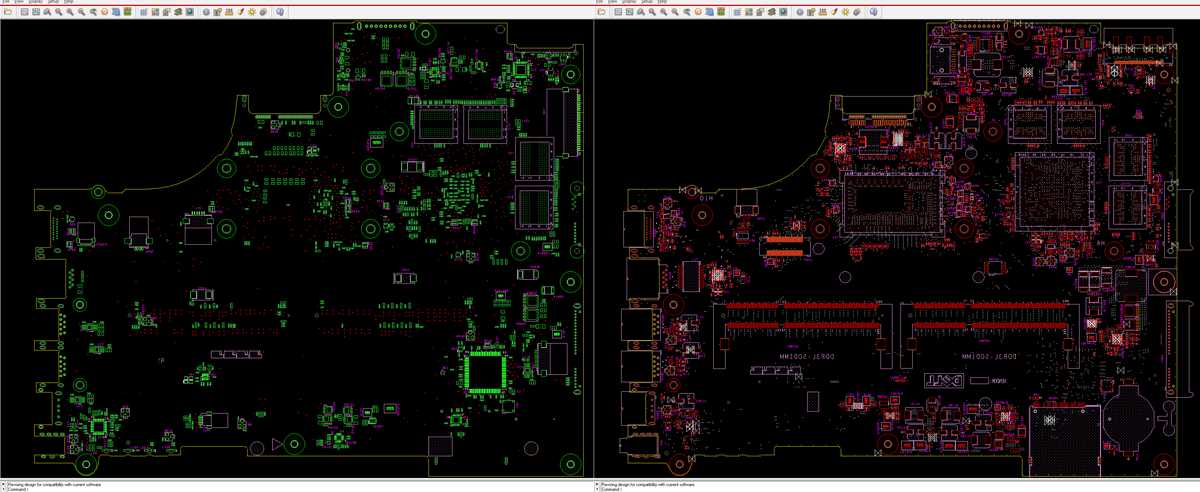Open the Display menu in left window

tap(36, 2)
